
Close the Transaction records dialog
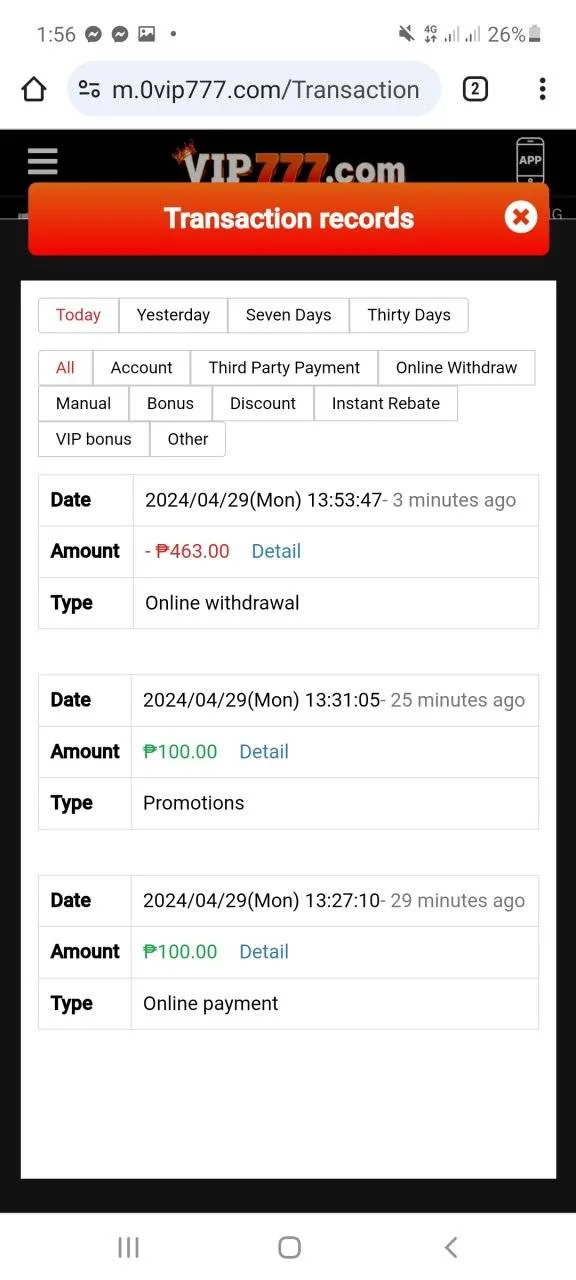[520, 217]
